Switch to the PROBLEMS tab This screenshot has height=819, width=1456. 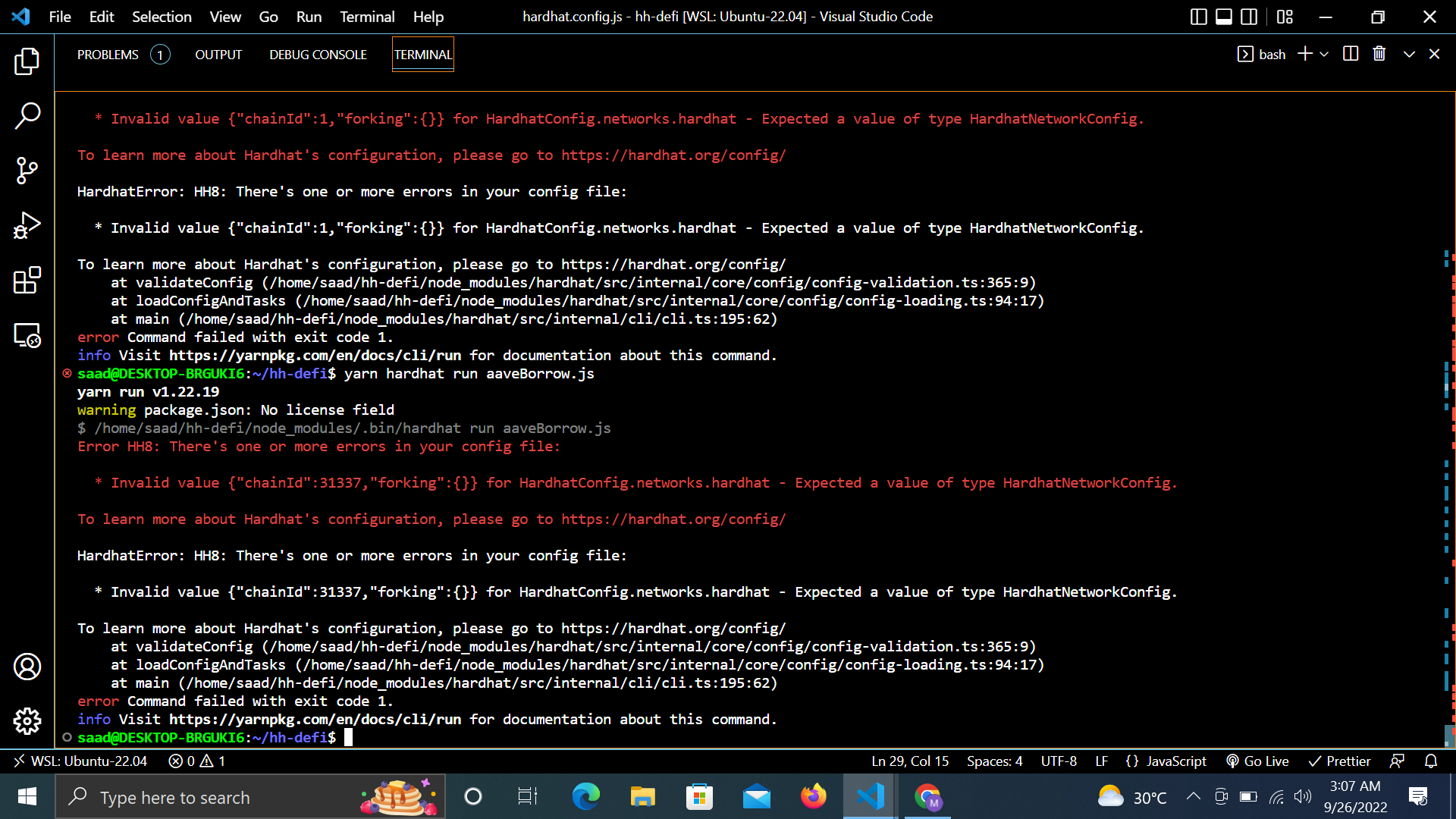124,55
